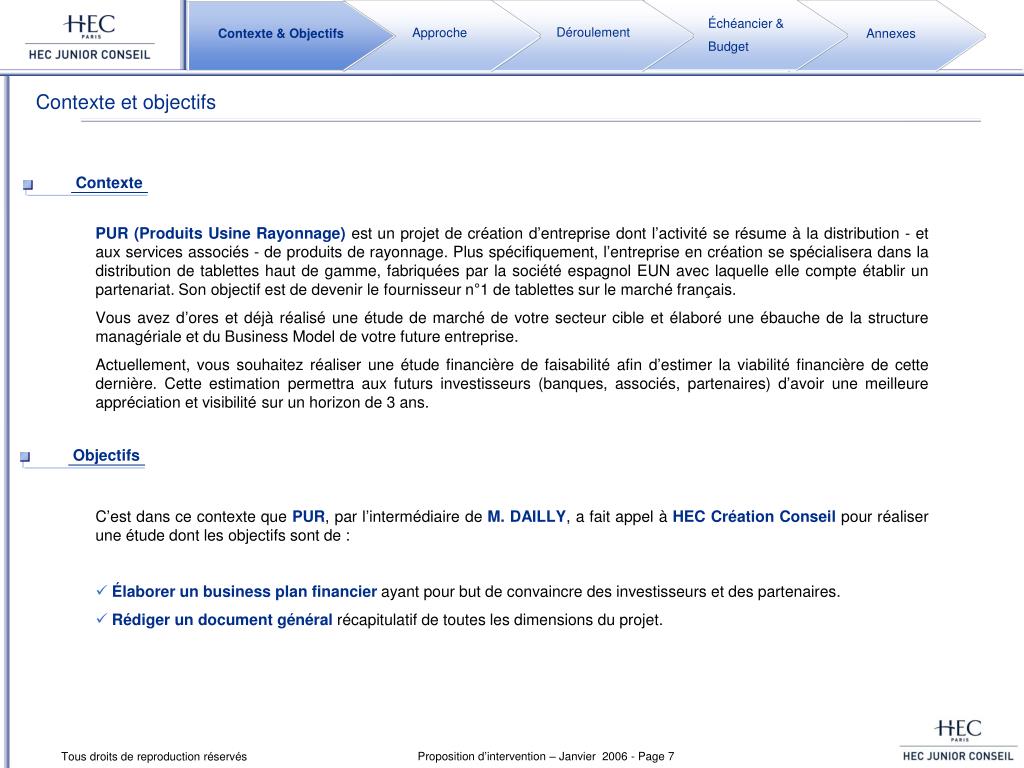Click paragraph starting Vous avez d'ores et déjà

coord(511,327)
